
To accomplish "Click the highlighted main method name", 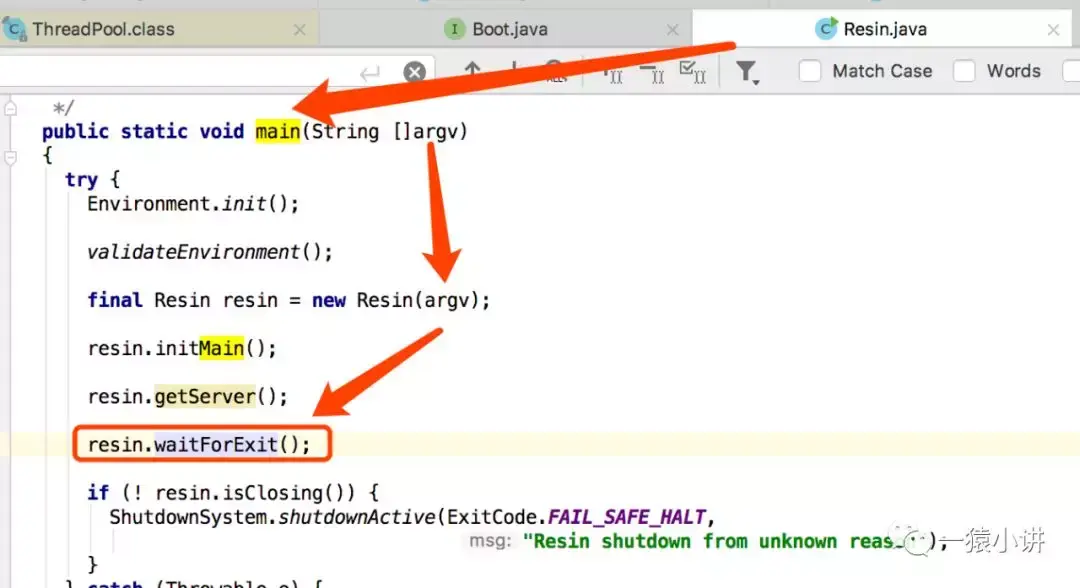I will (x=278, y=131).
